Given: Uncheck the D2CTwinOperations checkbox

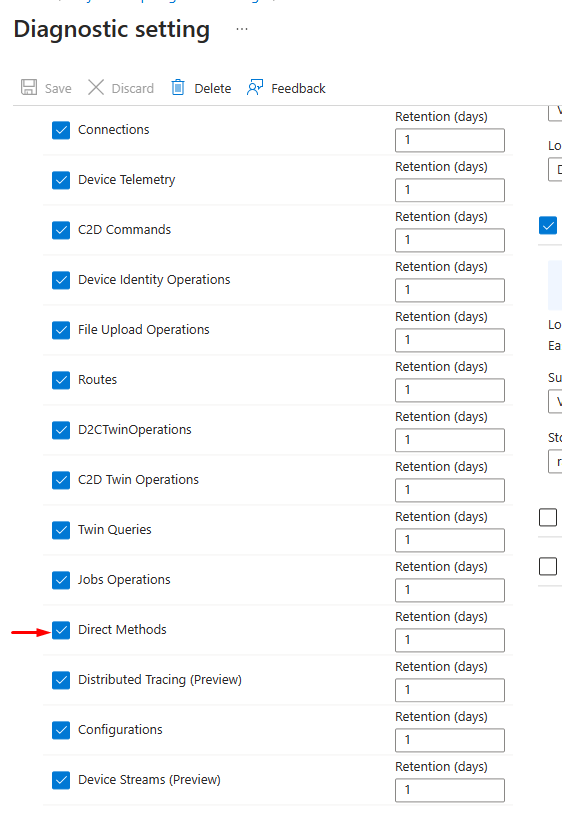Looking at the screenshot, I should 61,430.
